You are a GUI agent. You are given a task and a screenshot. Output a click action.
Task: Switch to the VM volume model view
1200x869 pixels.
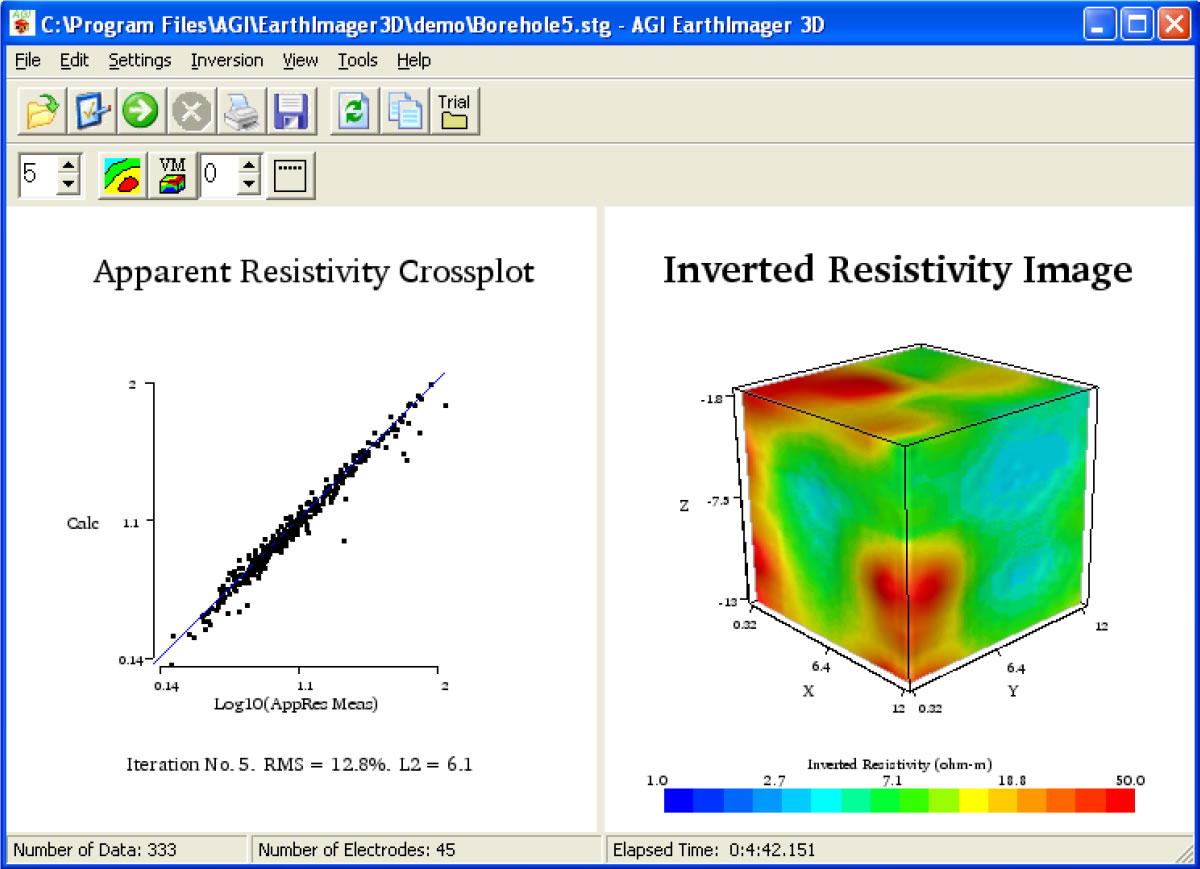(173, 175)
